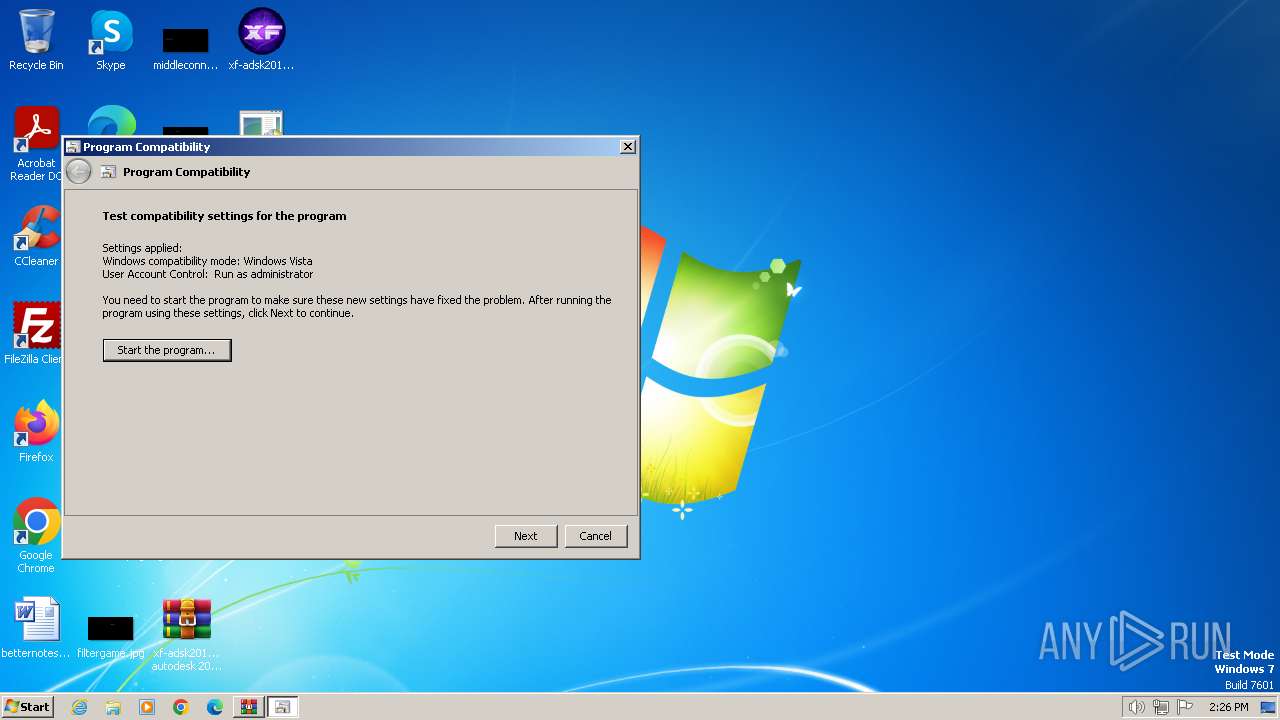The image size is (1280, 720).
Task: Click 'Windows compatibility mode: Windows Vista' text
Action: point(207,261)
